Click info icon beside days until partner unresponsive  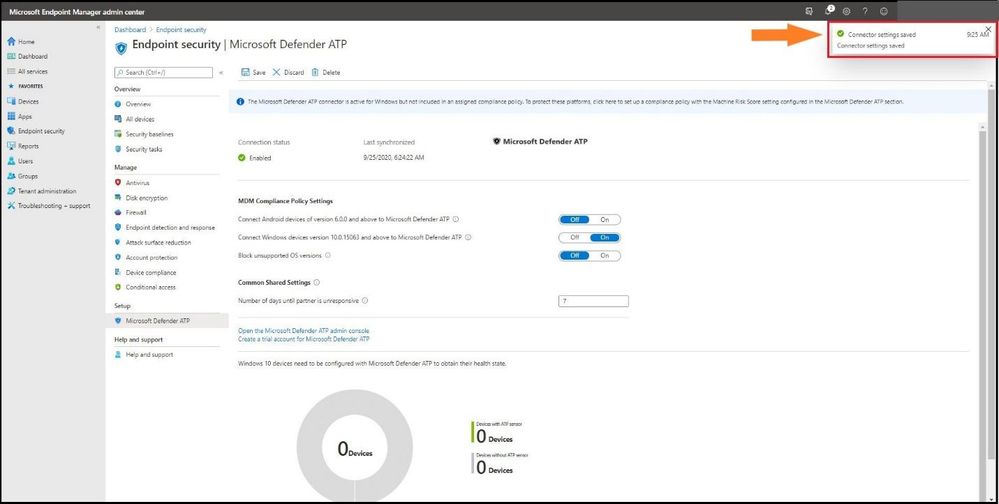point(365,301)
